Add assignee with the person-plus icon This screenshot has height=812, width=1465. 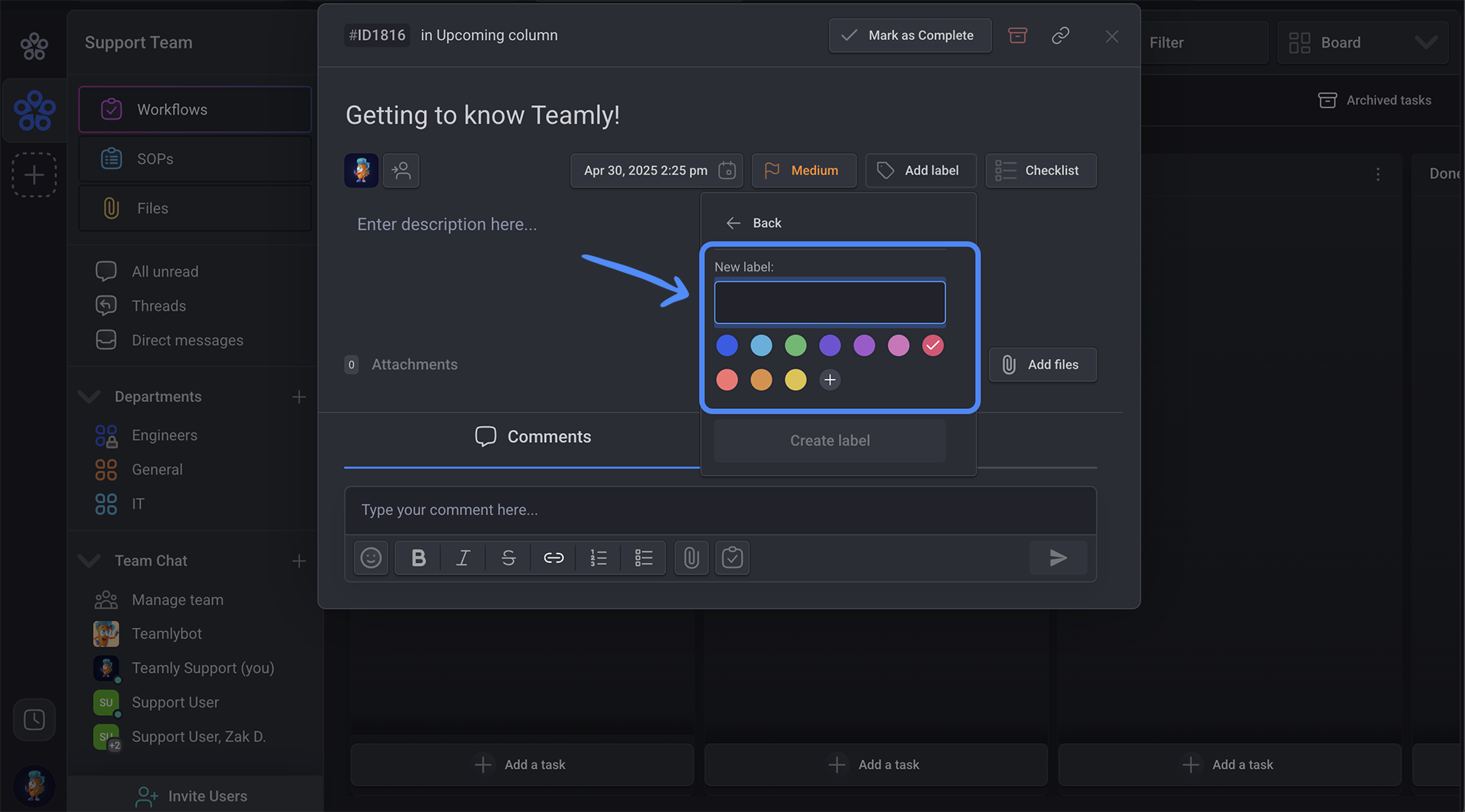(x=401, y=170)
